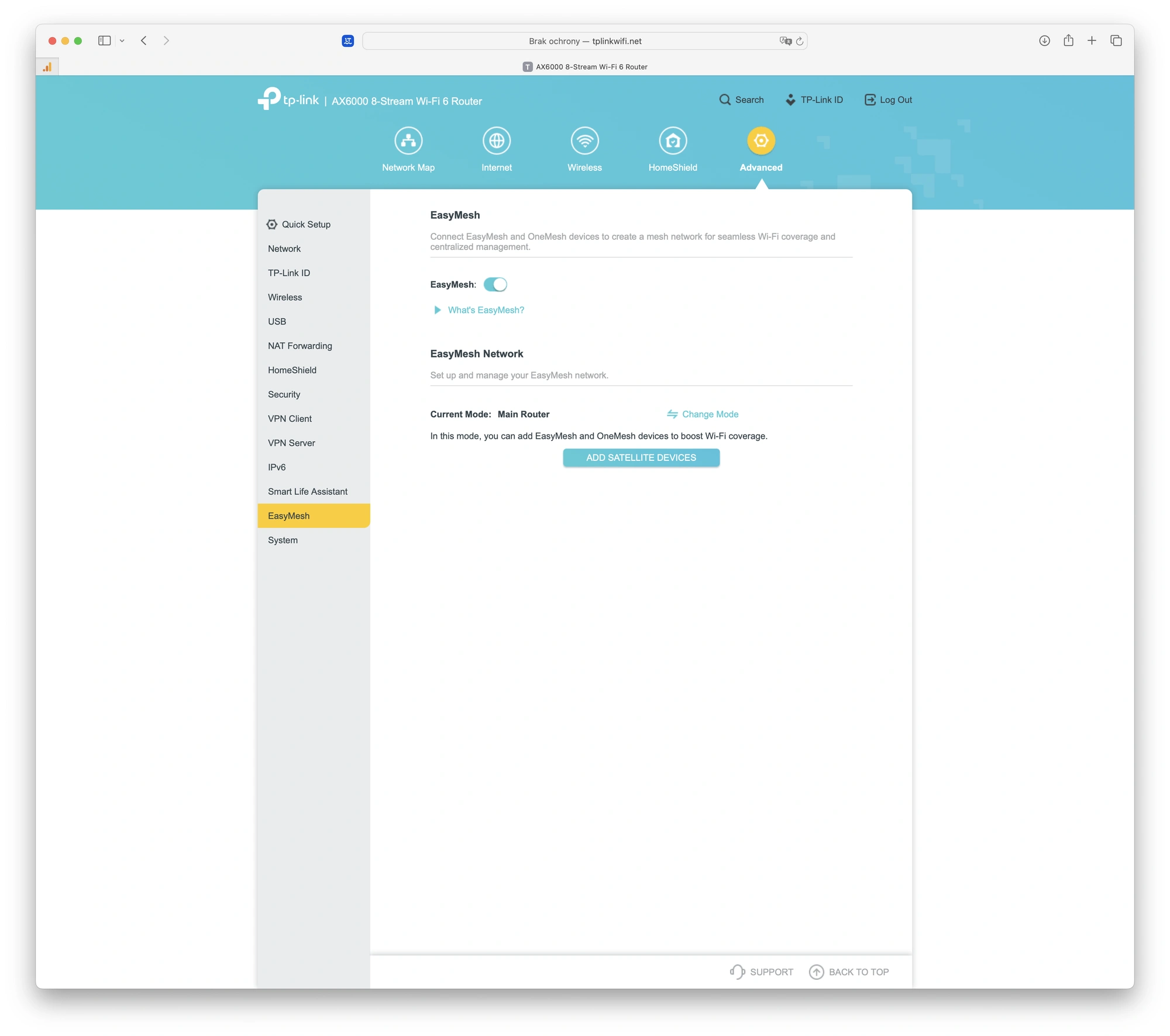Click the tp-link logo
The height and width of the screenshot is (1036, 1170).
(288, 99)
